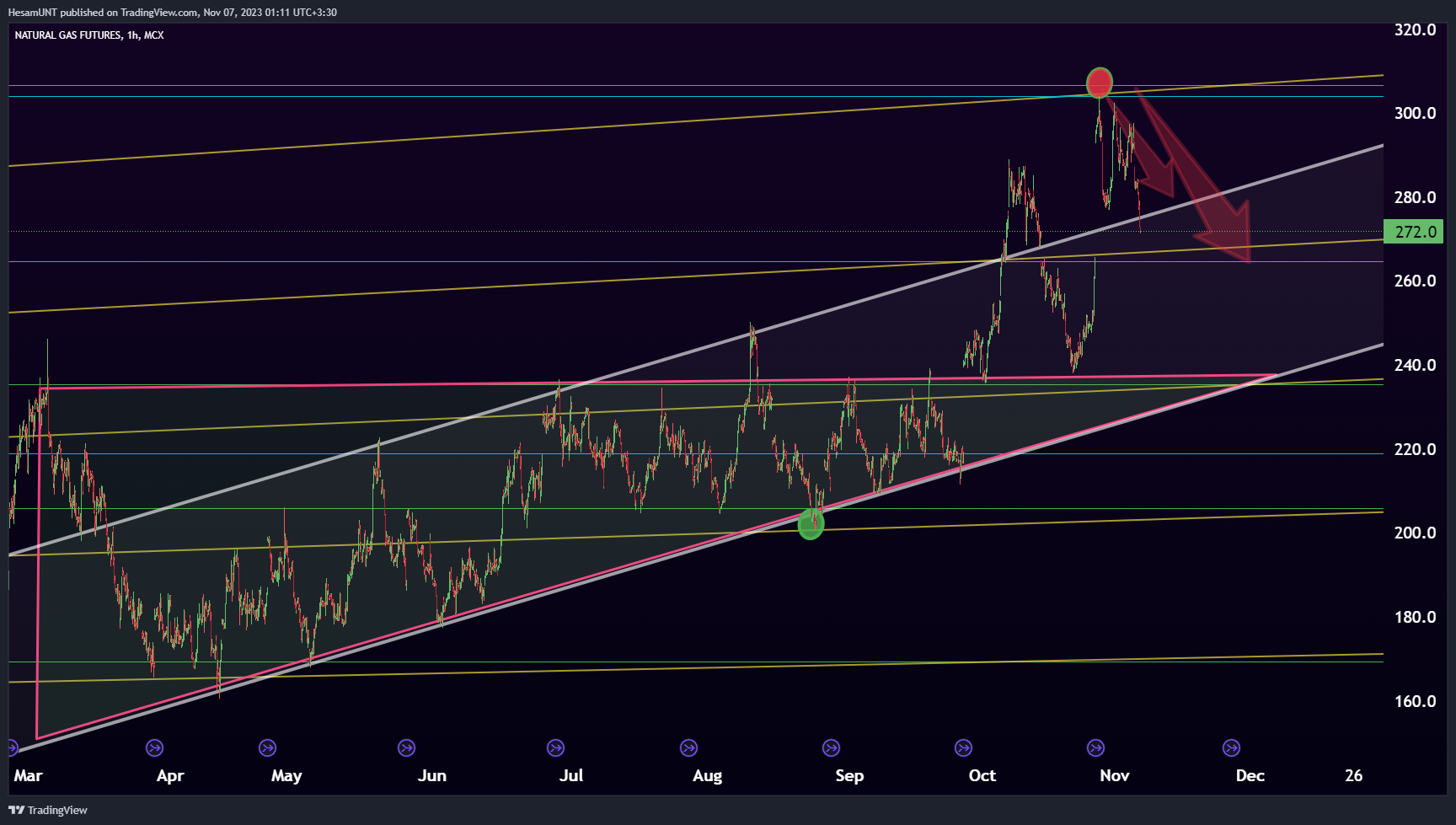
Task: Select the event marker nearest the Aug label
Action: coord(688,747)
